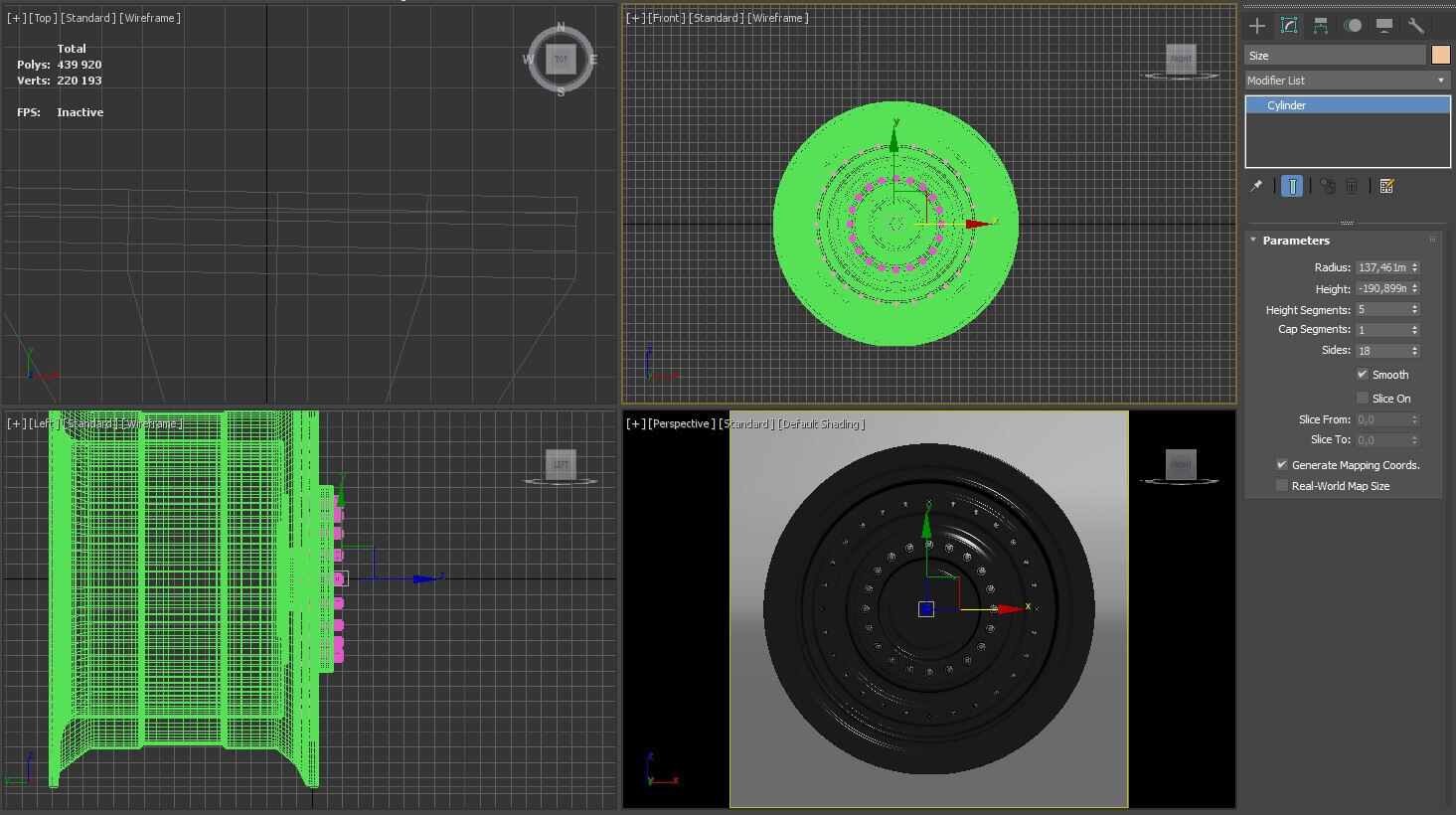Open the Display panel icon
Screen dimensions: 1456x815
point(1384,26)
